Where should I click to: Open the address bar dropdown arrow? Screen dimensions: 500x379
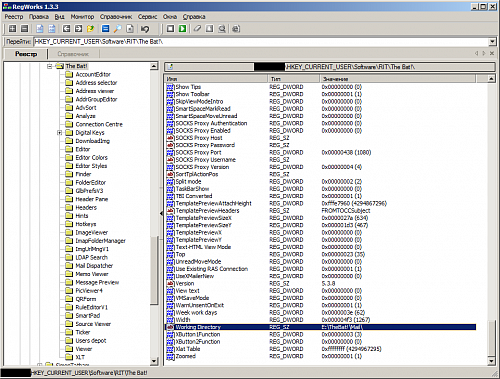(492, 42)
